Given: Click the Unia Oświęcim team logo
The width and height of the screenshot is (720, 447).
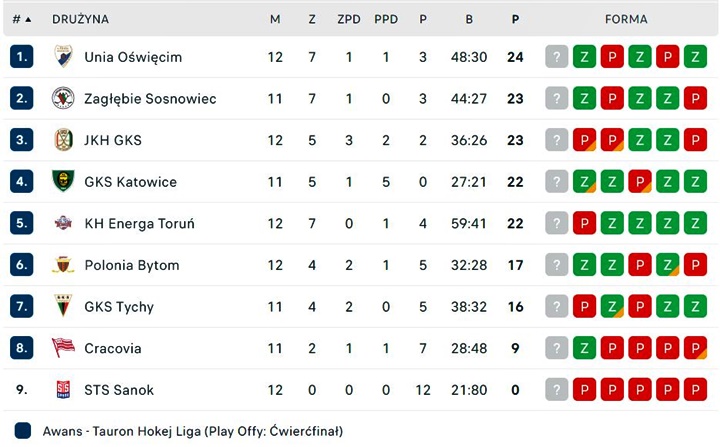Looking at the screenshot, I should point(63,57).
